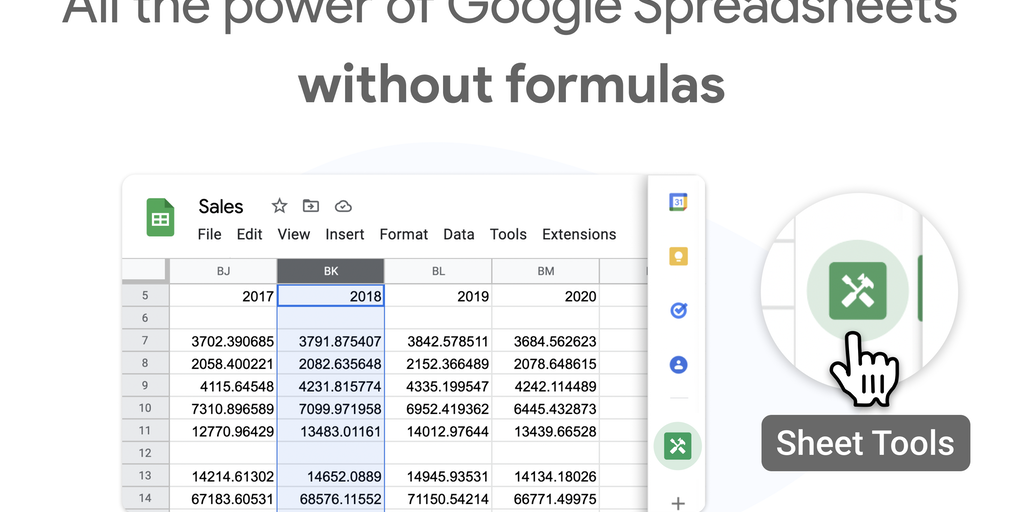Screen dimensions: 1024x512
Task: Open the File menu
Action: click(x=209, y=234)
